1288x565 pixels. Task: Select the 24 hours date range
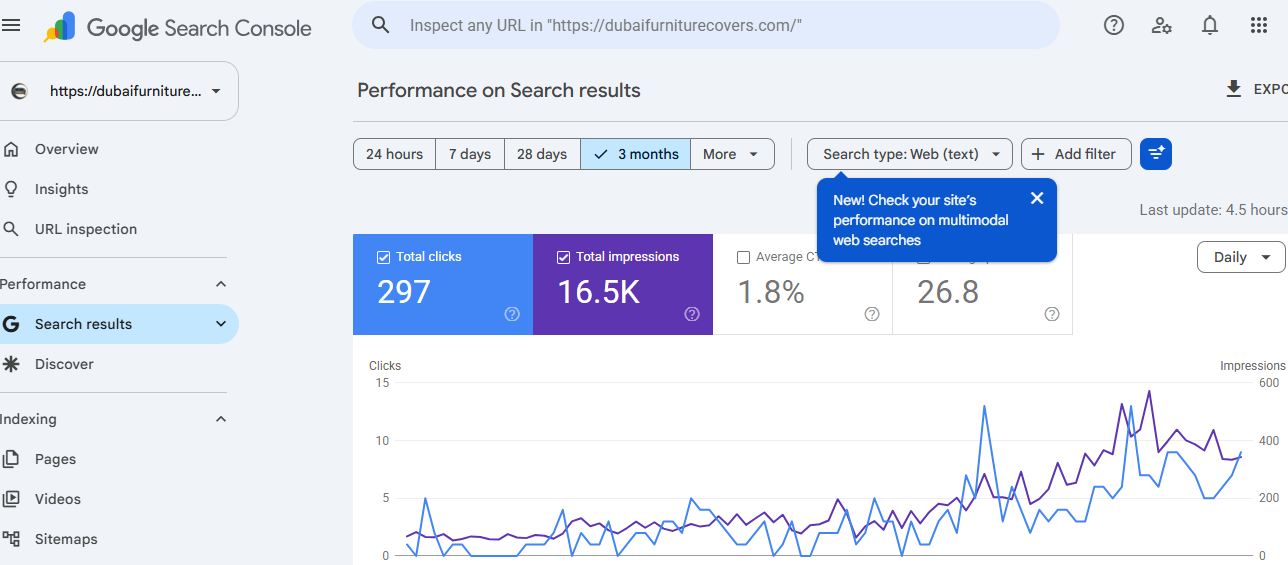[x=394, y=154]
